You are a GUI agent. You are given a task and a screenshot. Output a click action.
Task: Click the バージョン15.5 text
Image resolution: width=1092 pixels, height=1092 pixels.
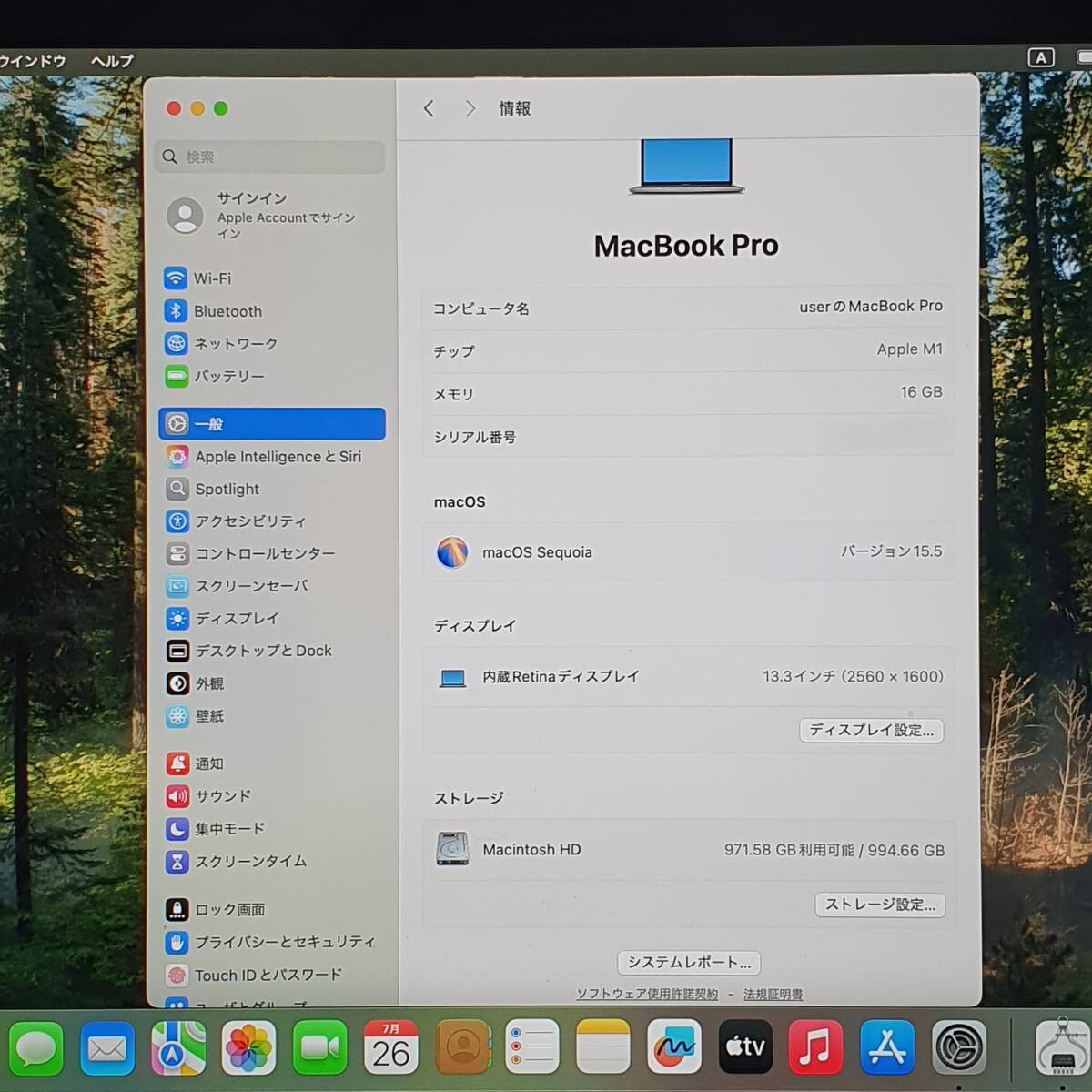click(891, 551)
